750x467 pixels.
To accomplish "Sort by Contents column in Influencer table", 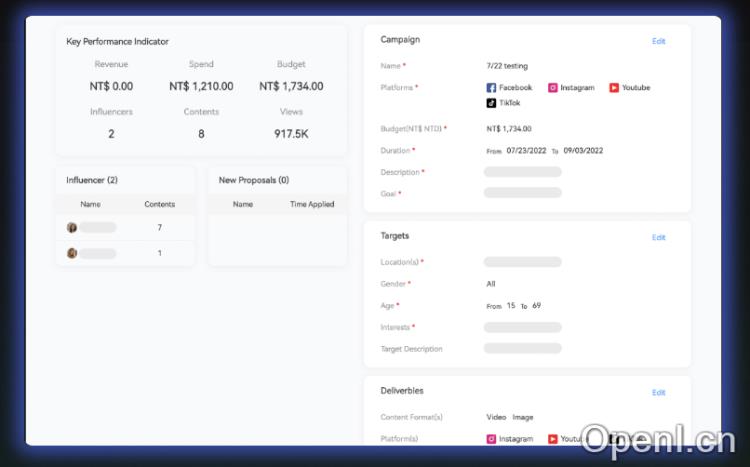I will click(x=160, y=204).
